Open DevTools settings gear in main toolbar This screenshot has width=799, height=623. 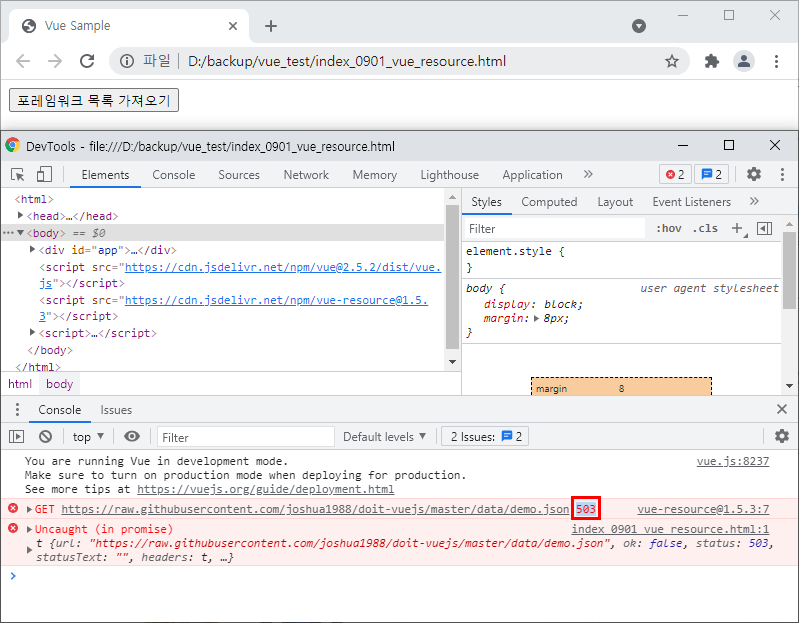pyautogui.click(x=754, y=174)
